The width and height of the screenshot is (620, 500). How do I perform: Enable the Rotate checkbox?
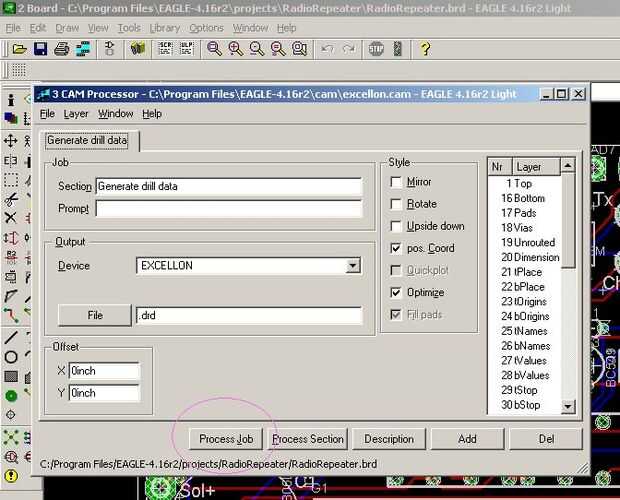pyautogui.click(x=395, y=204)
